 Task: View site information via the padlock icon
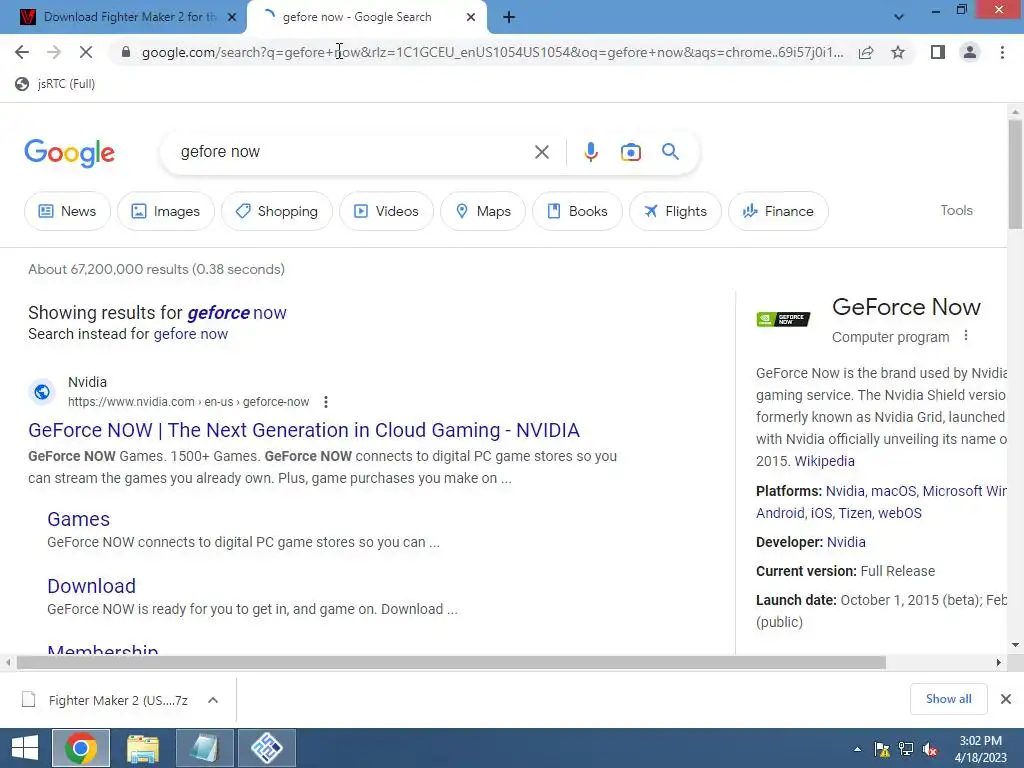click(126, 52)
